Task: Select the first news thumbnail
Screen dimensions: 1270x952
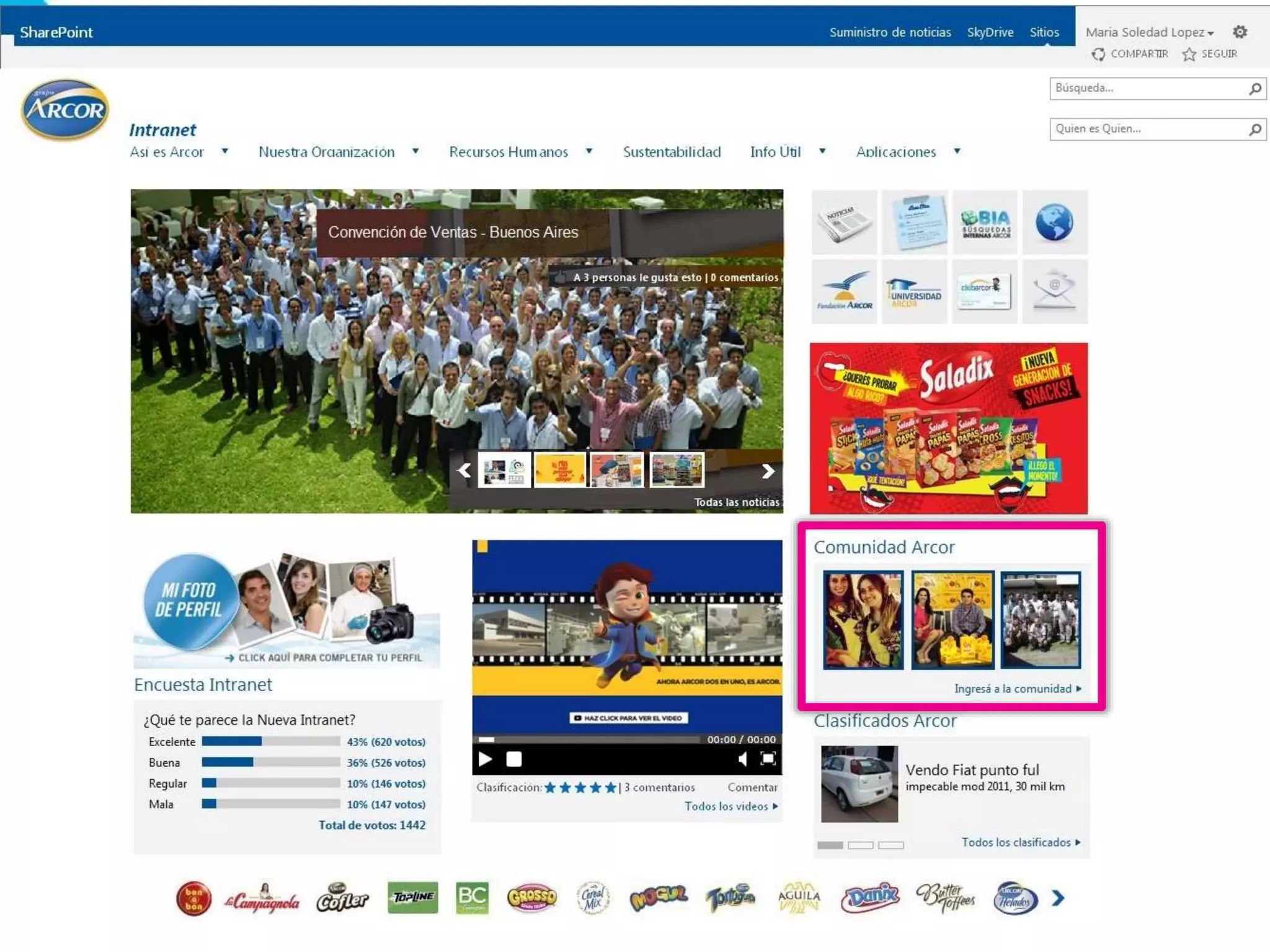Action: [504, 470]
